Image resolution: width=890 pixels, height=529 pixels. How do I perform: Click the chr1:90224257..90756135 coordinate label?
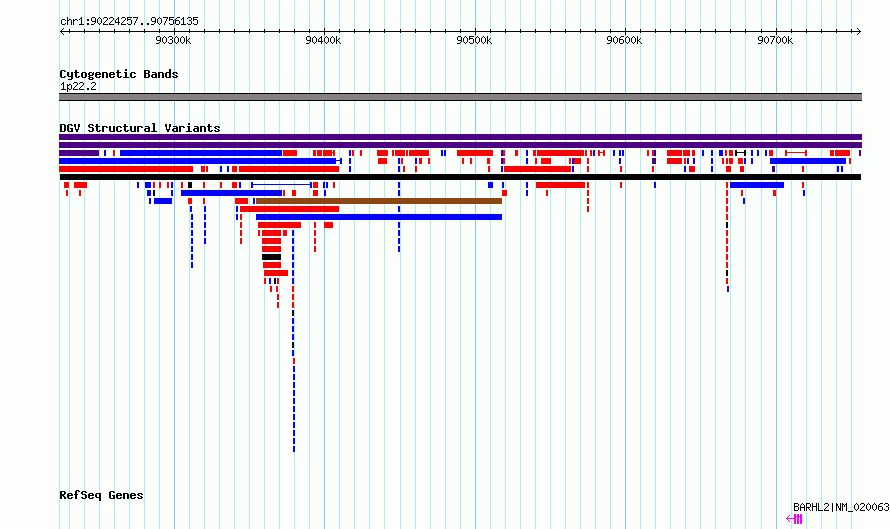129,22
